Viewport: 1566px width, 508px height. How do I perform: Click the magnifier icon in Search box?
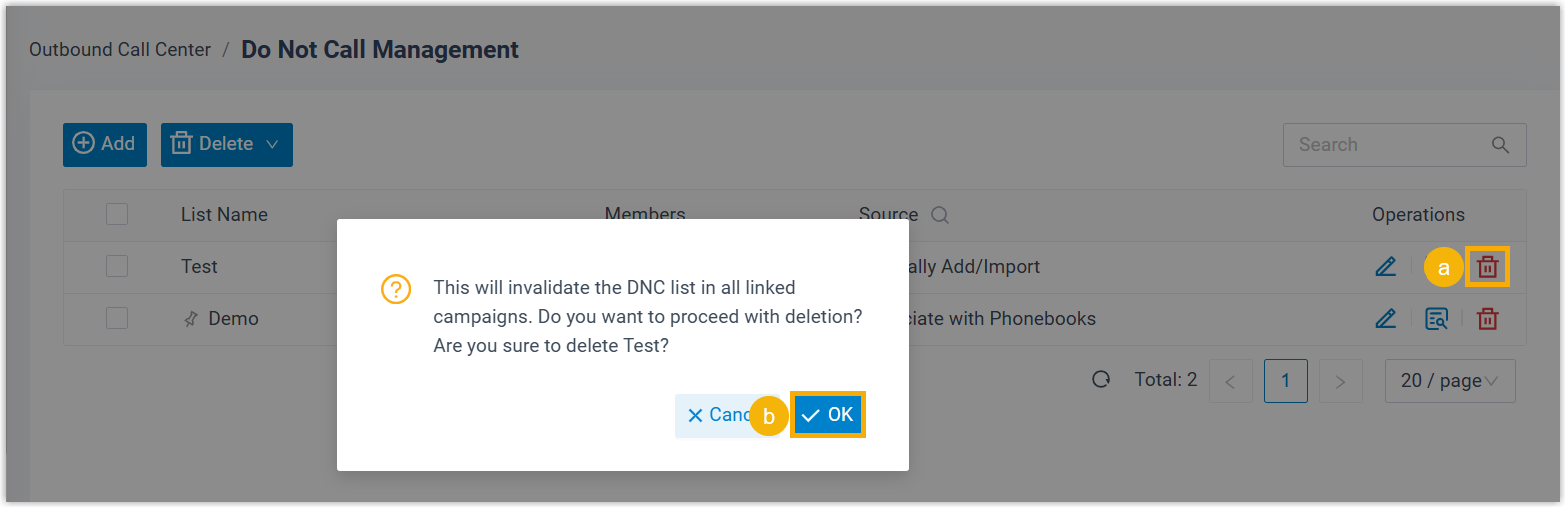[x=1500, y=145]
